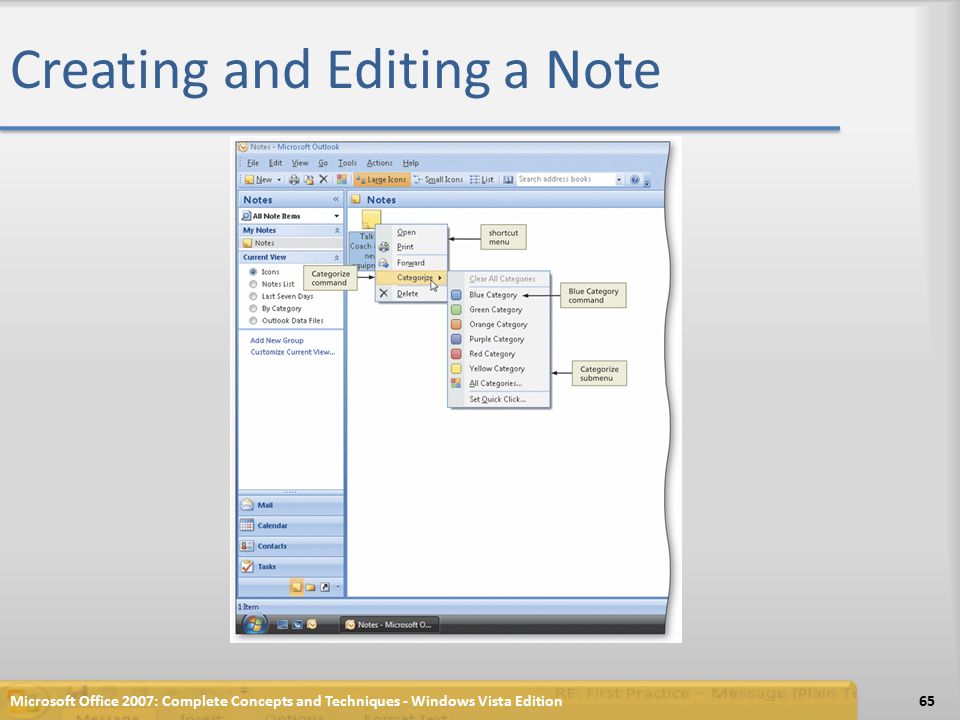This screenshot has width=960, height=720.
Task: Click the Switch Windows quick launch icon
Action: click(297, 624)
